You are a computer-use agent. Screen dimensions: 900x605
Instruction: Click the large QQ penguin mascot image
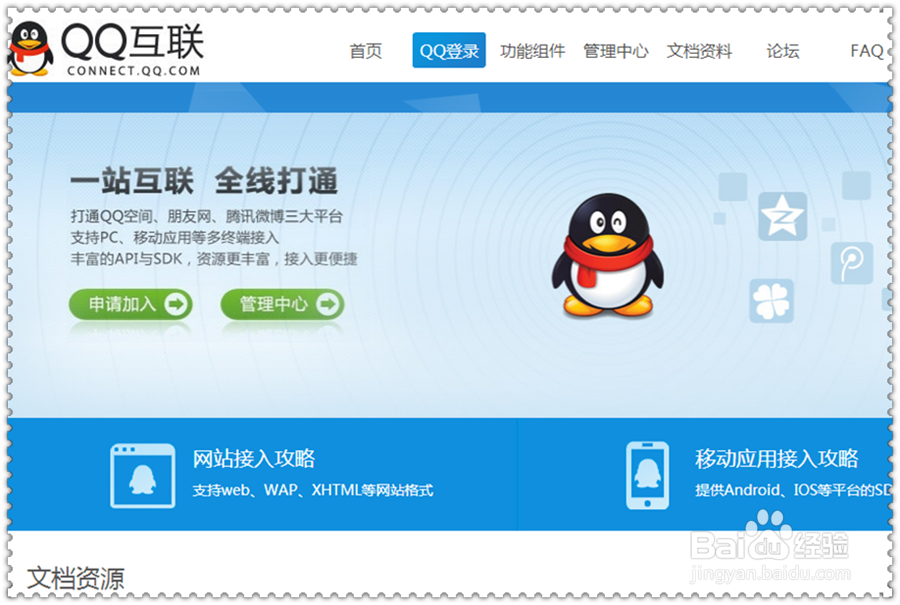pos(608,255)
